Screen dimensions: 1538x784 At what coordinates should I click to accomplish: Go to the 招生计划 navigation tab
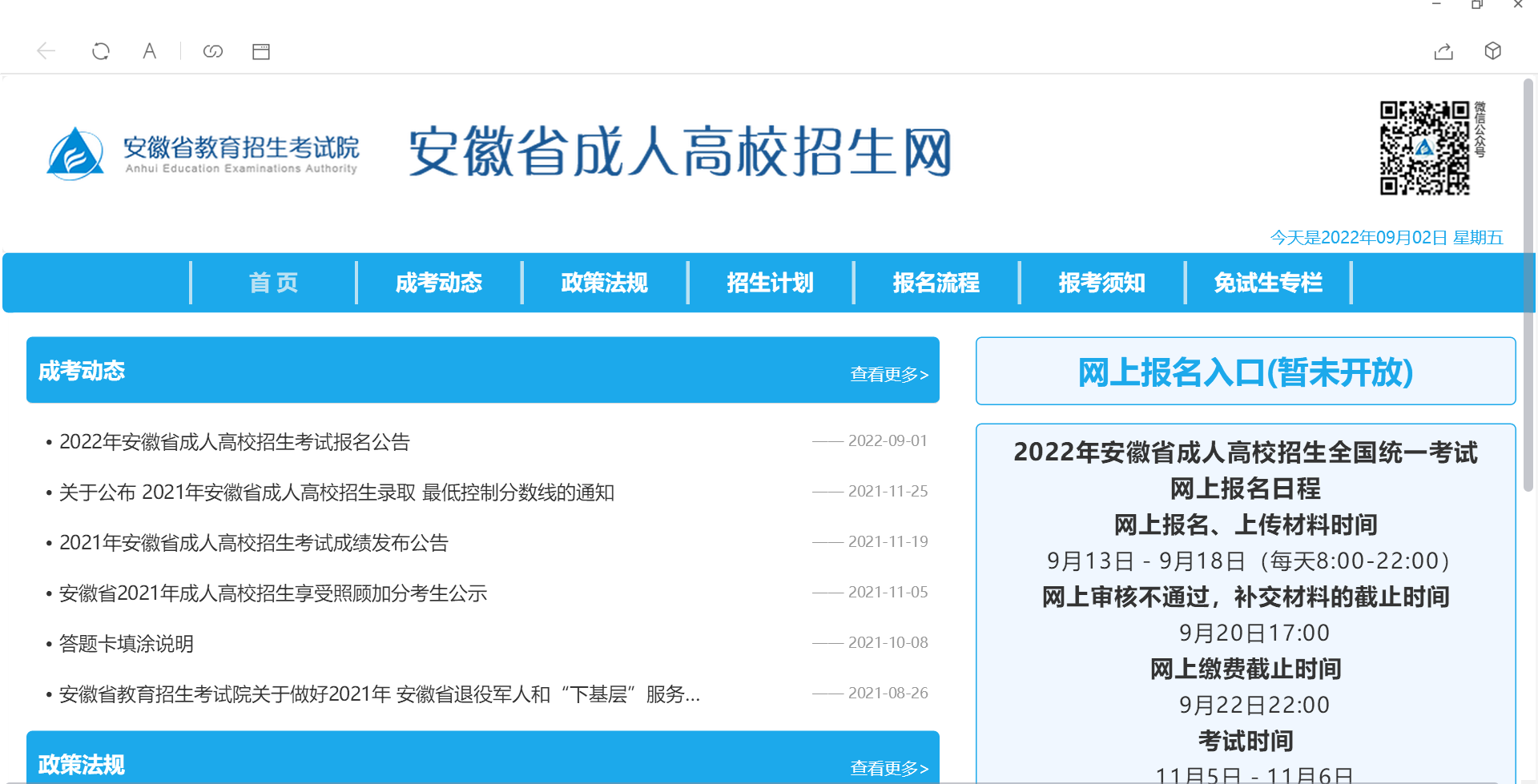tap(770, 283)
